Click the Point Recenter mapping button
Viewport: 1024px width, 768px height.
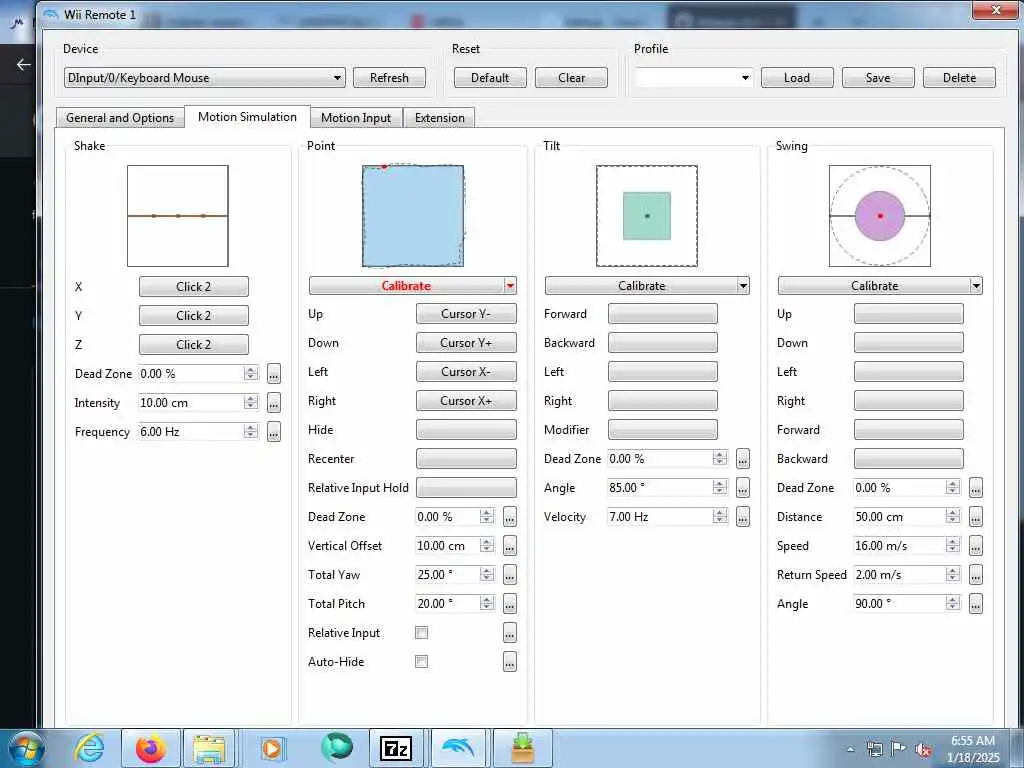(466, 458)
